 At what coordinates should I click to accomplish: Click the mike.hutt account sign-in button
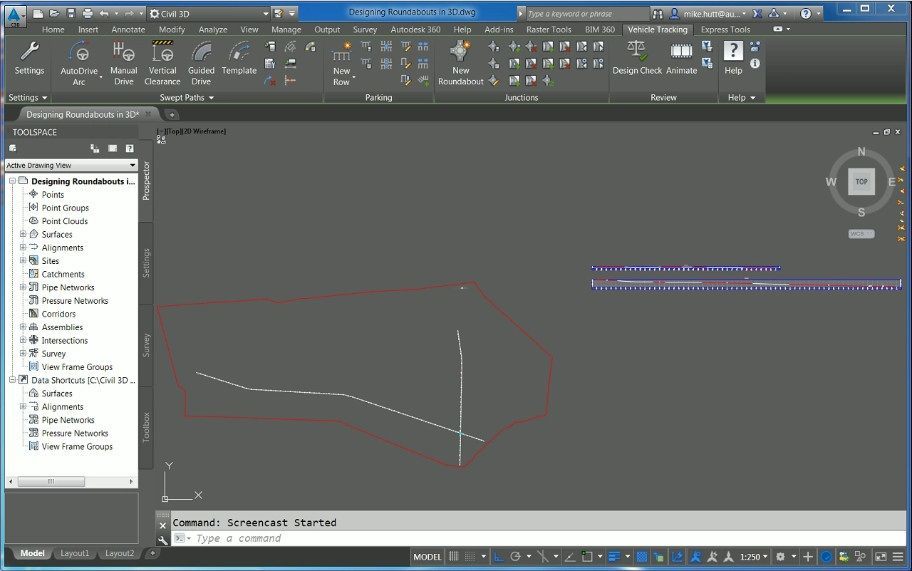tap(708, 13)
